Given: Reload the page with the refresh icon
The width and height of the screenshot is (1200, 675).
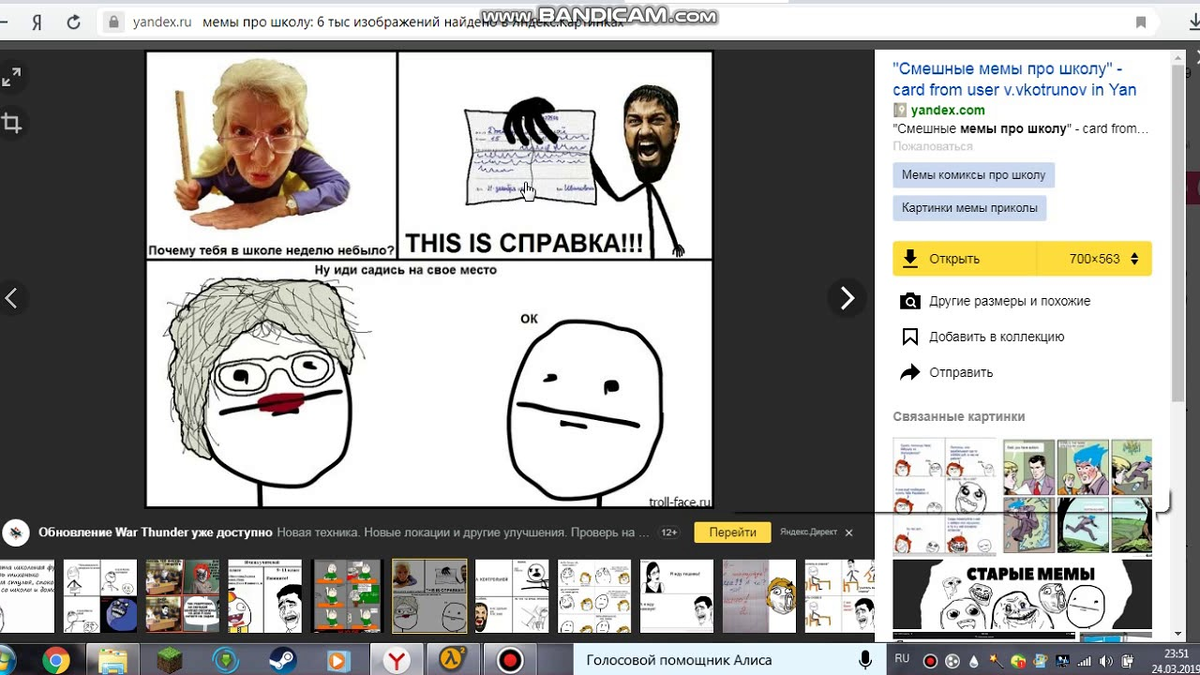Looking at the screenshot, I should [x=73, y=22].
